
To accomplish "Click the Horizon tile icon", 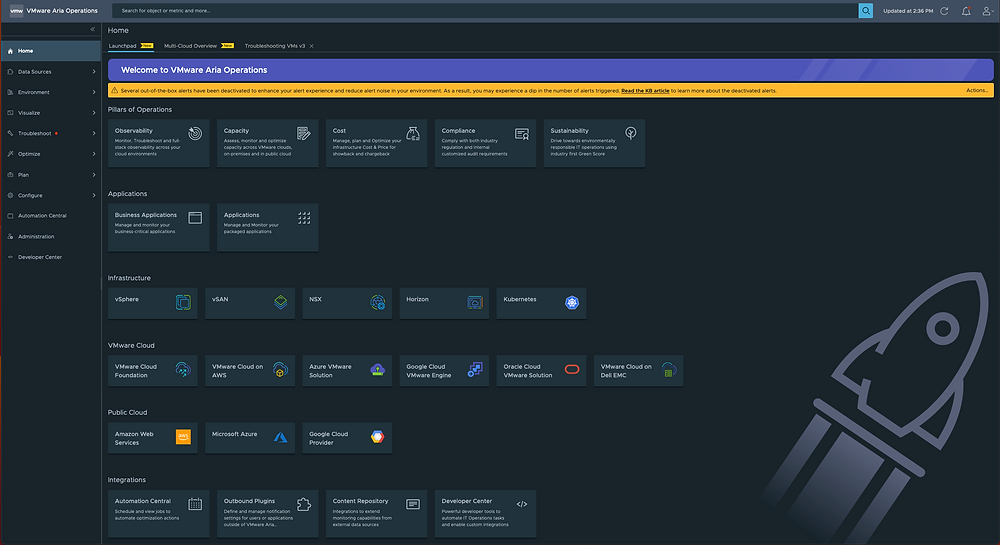I will (475, 302).
